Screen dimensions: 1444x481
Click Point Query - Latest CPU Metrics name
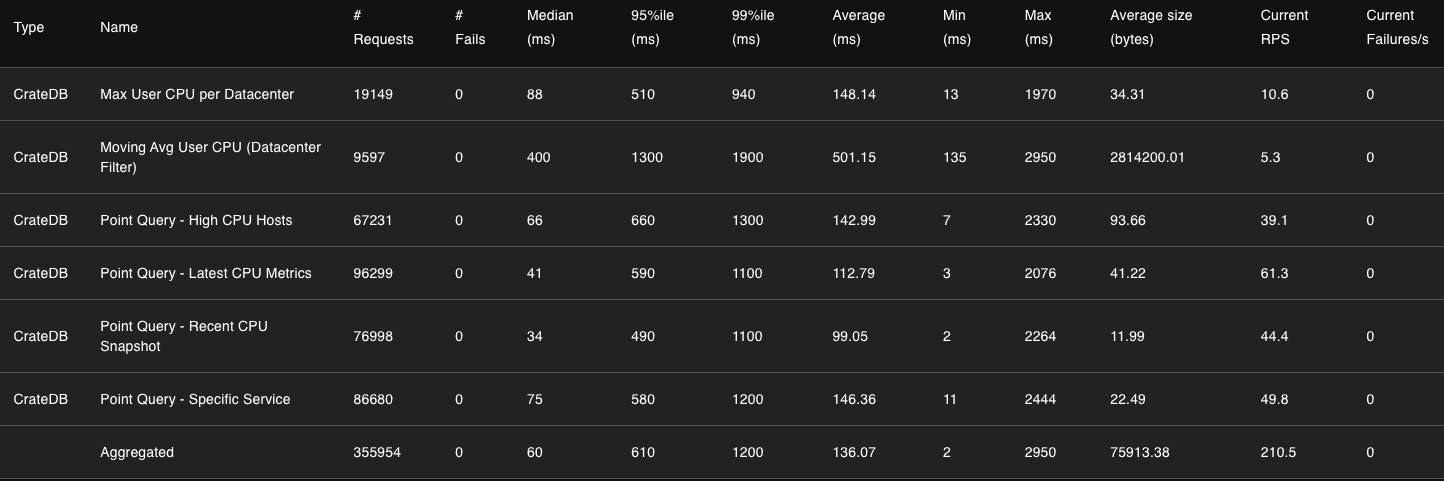coord(206,273)
